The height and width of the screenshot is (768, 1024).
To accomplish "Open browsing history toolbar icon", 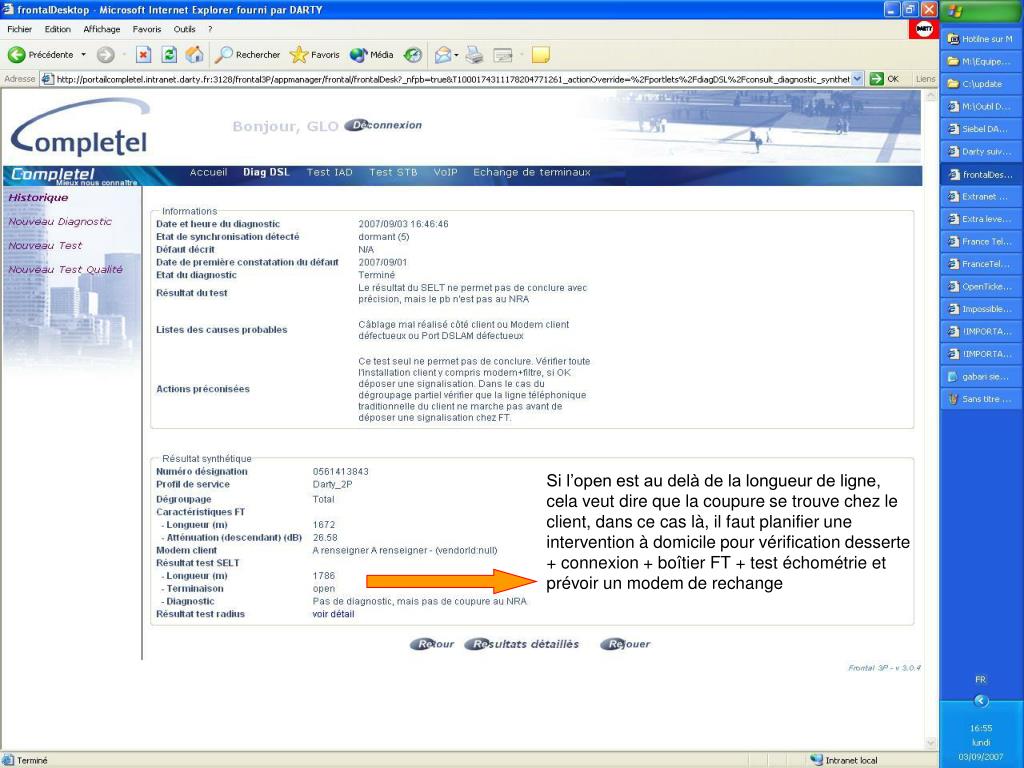I will tap(413, 55).
